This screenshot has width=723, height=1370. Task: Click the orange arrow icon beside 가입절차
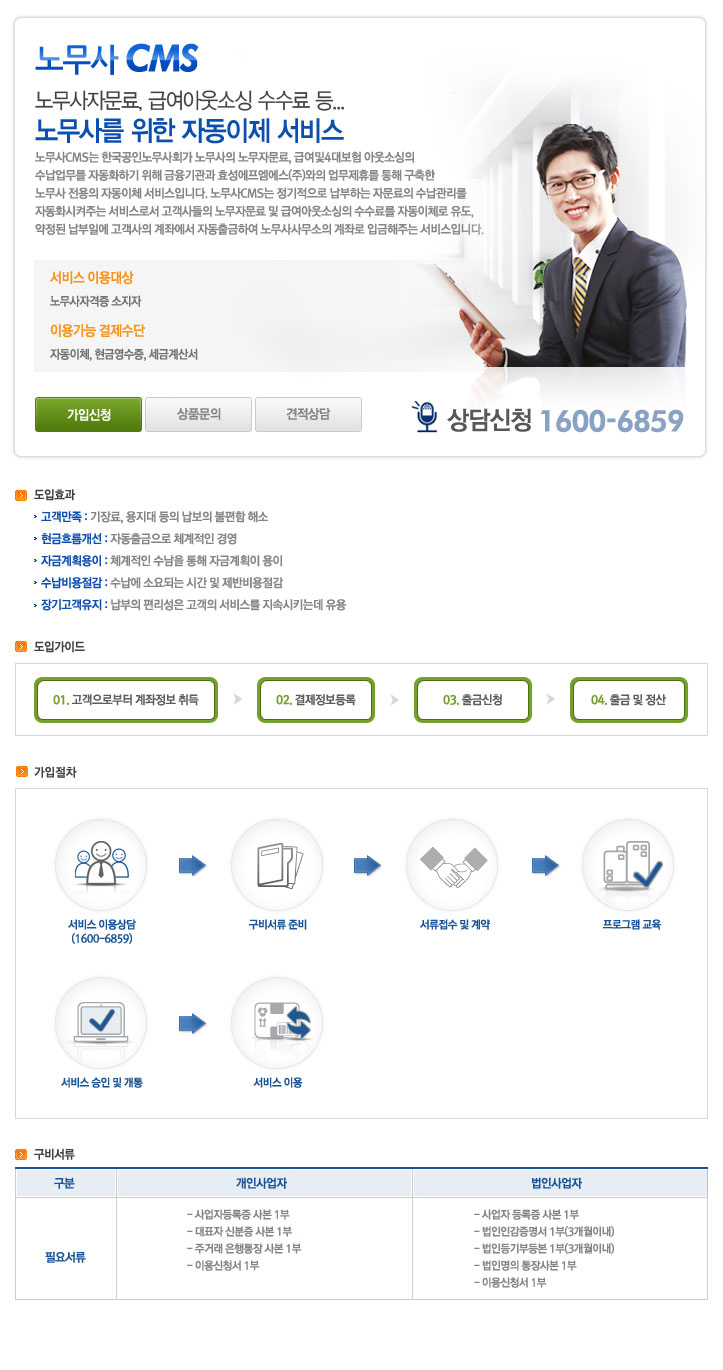pyautogui.click(x=21, y=772)
